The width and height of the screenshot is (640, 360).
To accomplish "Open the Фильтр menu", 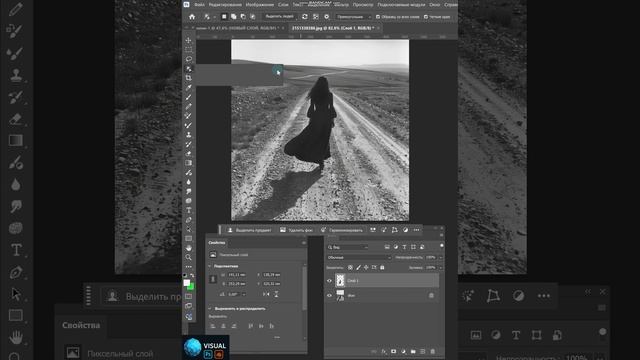I will coord(341,4).
